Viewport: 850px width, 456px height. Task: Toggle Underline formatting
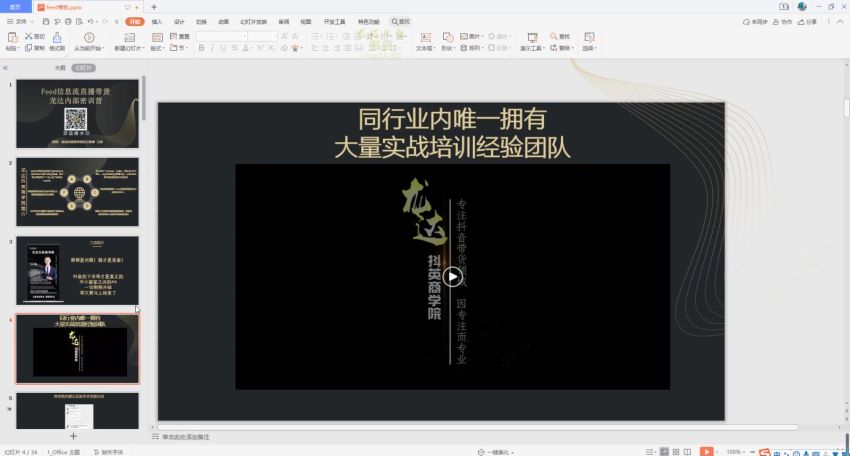(x=223, y=48)
